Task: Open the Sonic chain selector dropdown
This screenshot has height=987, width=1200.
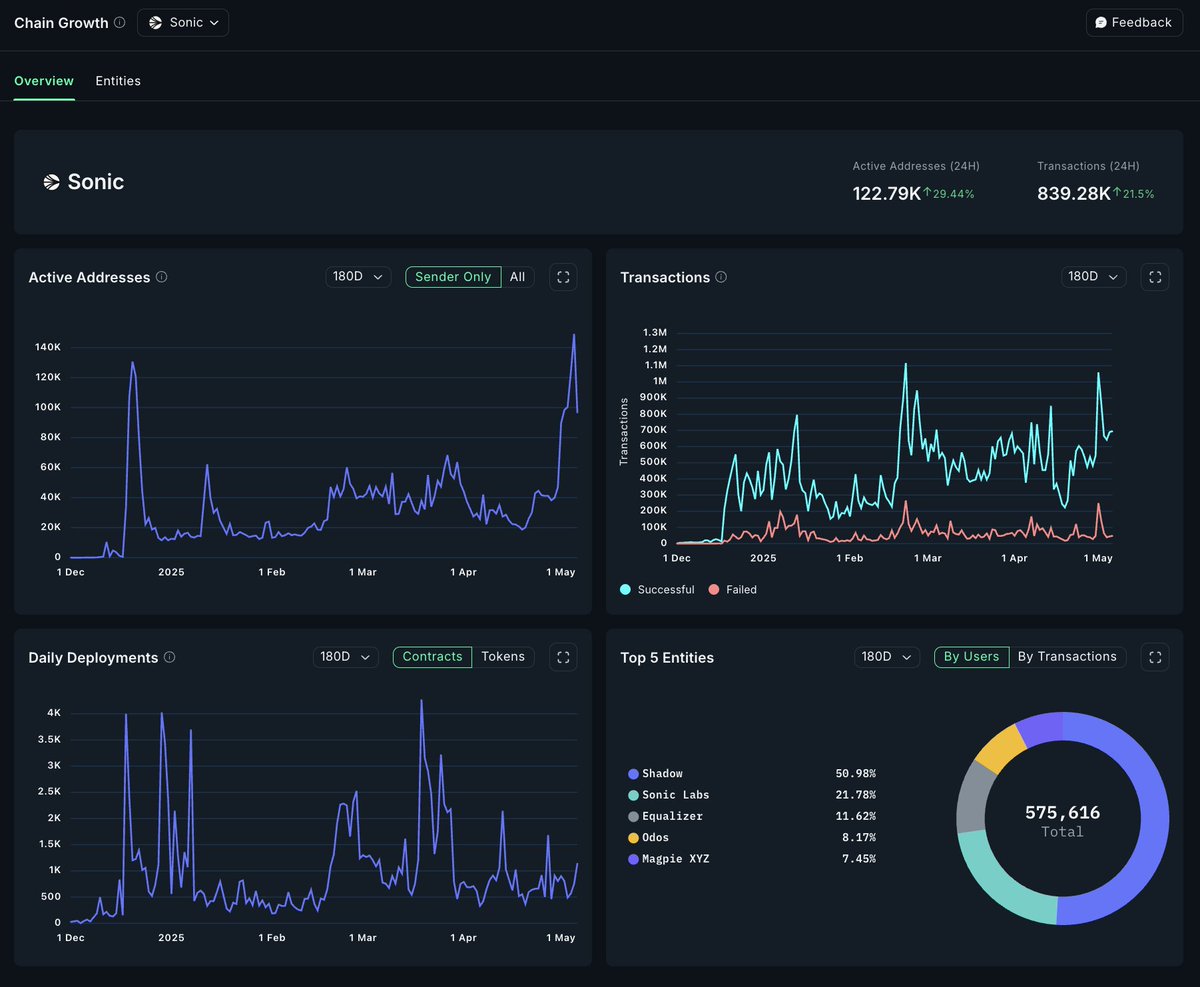Action: pos(183,22)
